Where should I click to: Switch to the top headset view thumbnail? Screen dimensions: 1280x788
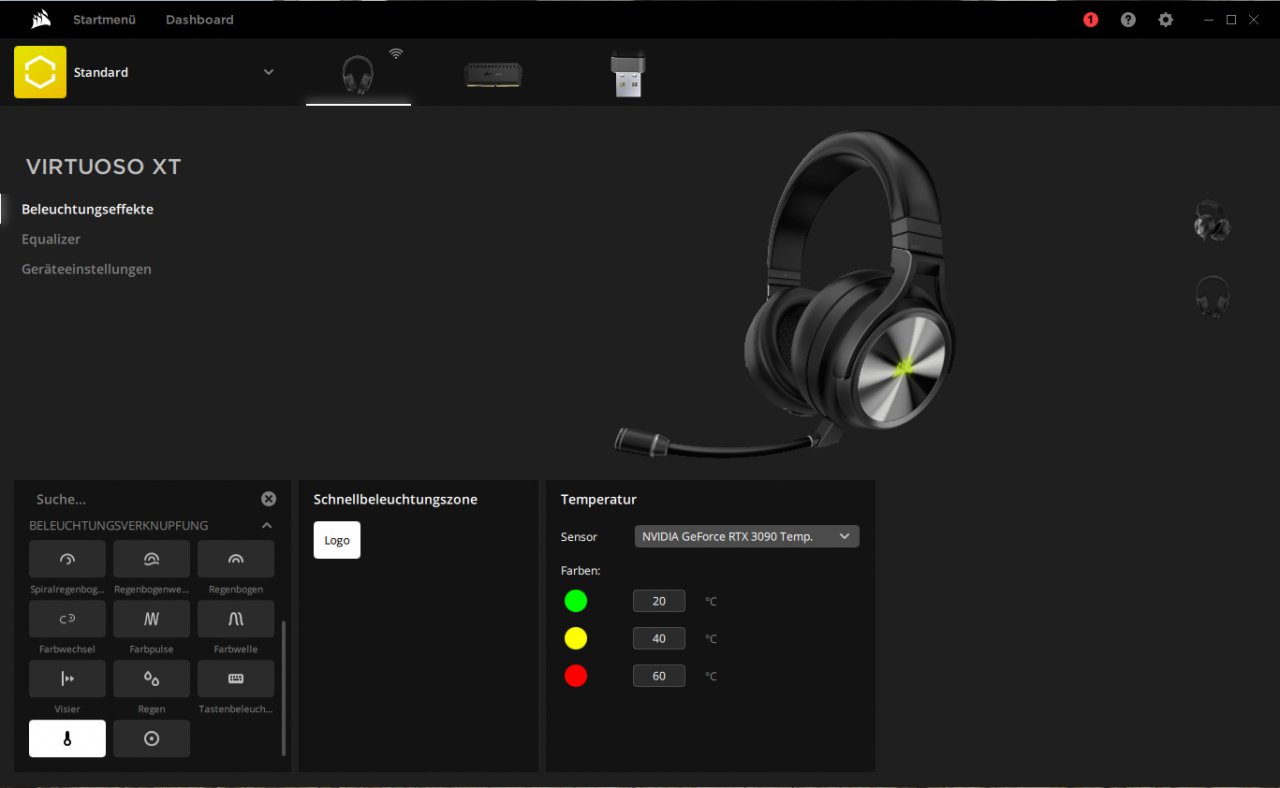click(x=1212, y=221)
